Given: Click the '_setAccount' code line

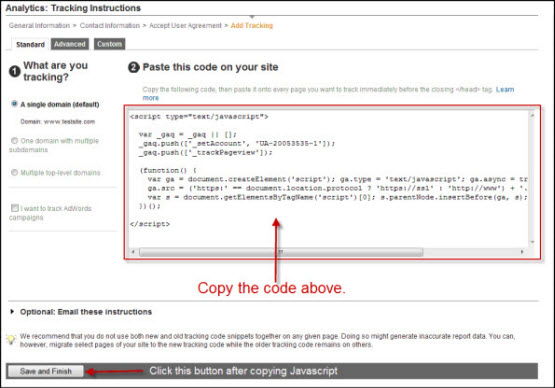Looking at the screenshot, I should coord(237,143).
